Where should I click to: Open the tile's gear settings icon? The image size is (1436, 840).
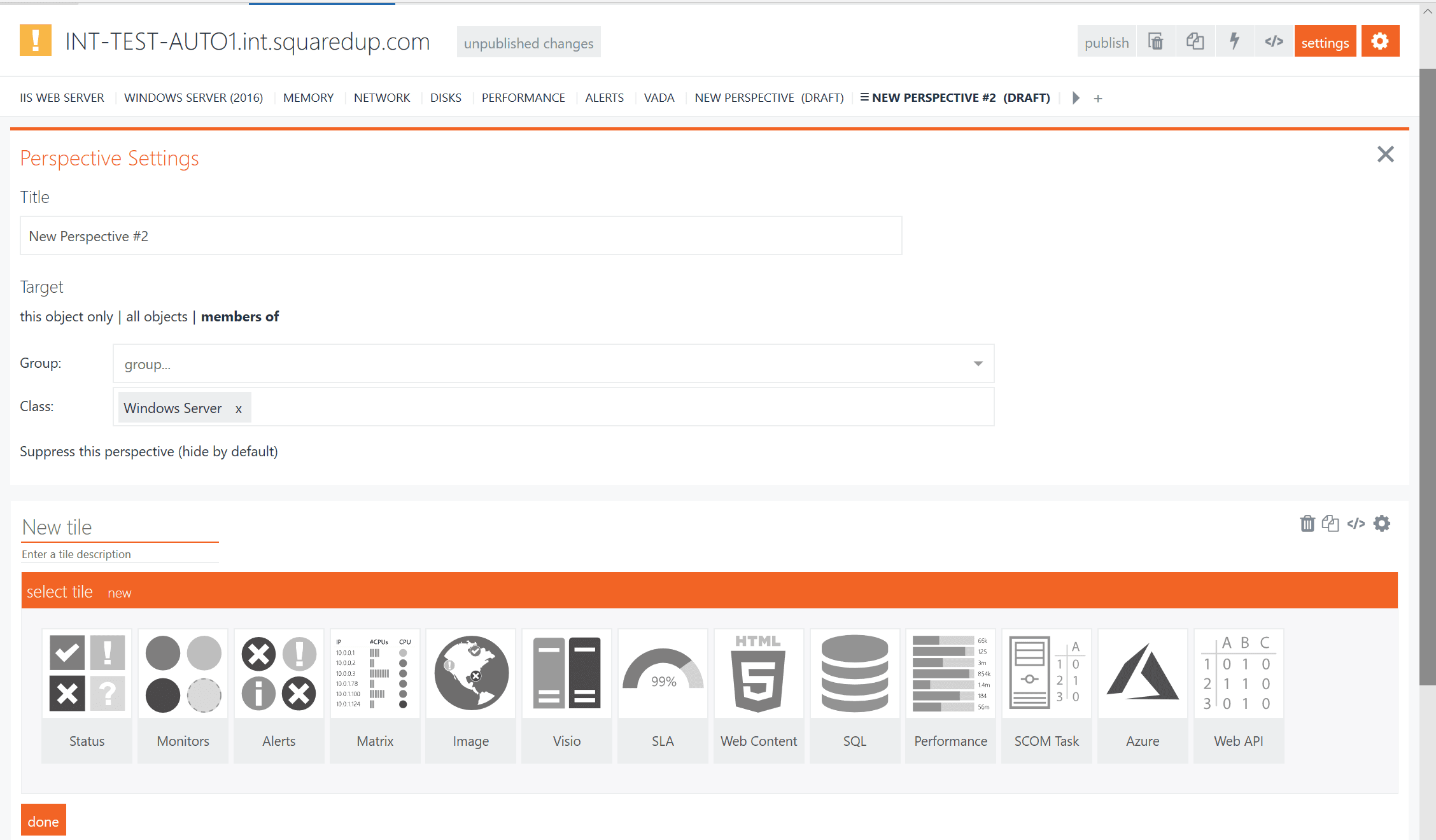pos(1382,524)
